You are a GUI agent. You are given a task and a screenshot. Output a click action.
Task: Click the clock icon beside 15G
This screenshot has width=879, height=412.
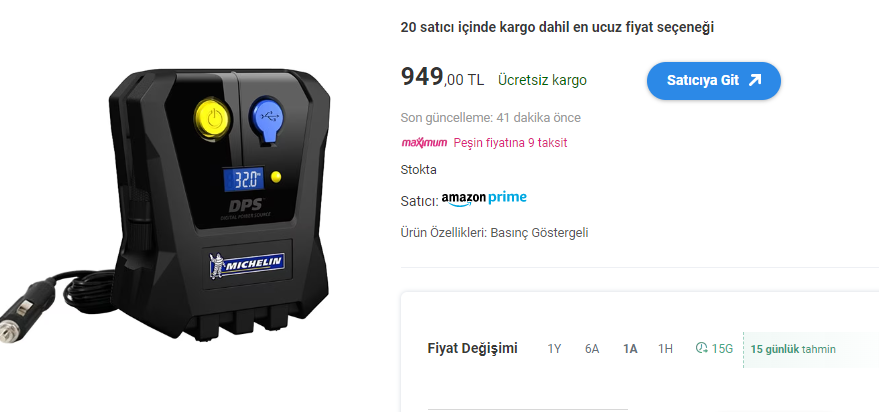(701, 348)
